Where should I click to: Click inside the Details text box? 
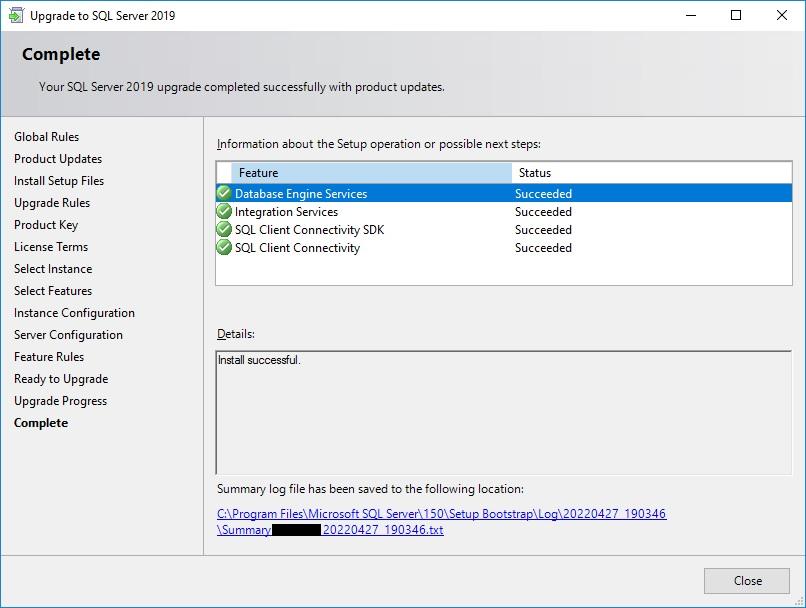click(503, 412)
